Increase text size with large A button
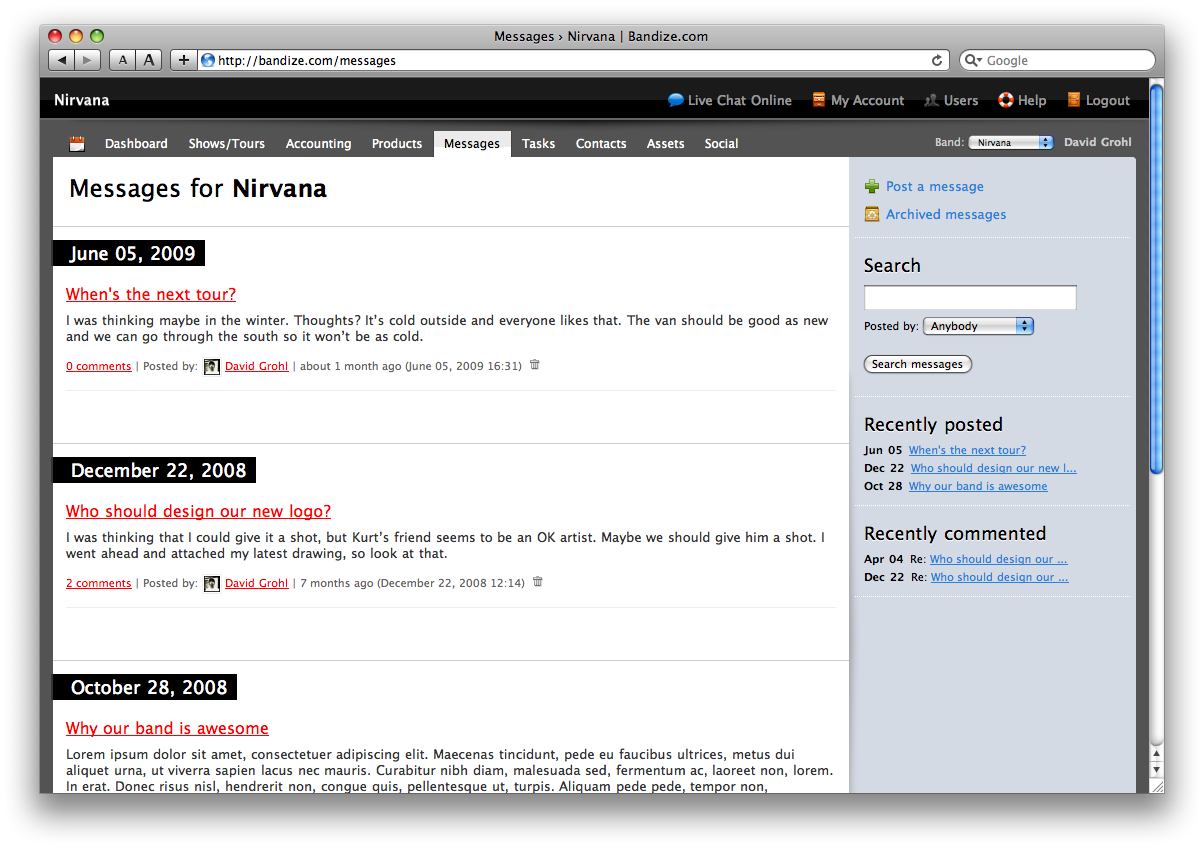This screenshot has width=1204, height=848. [149, 60]
